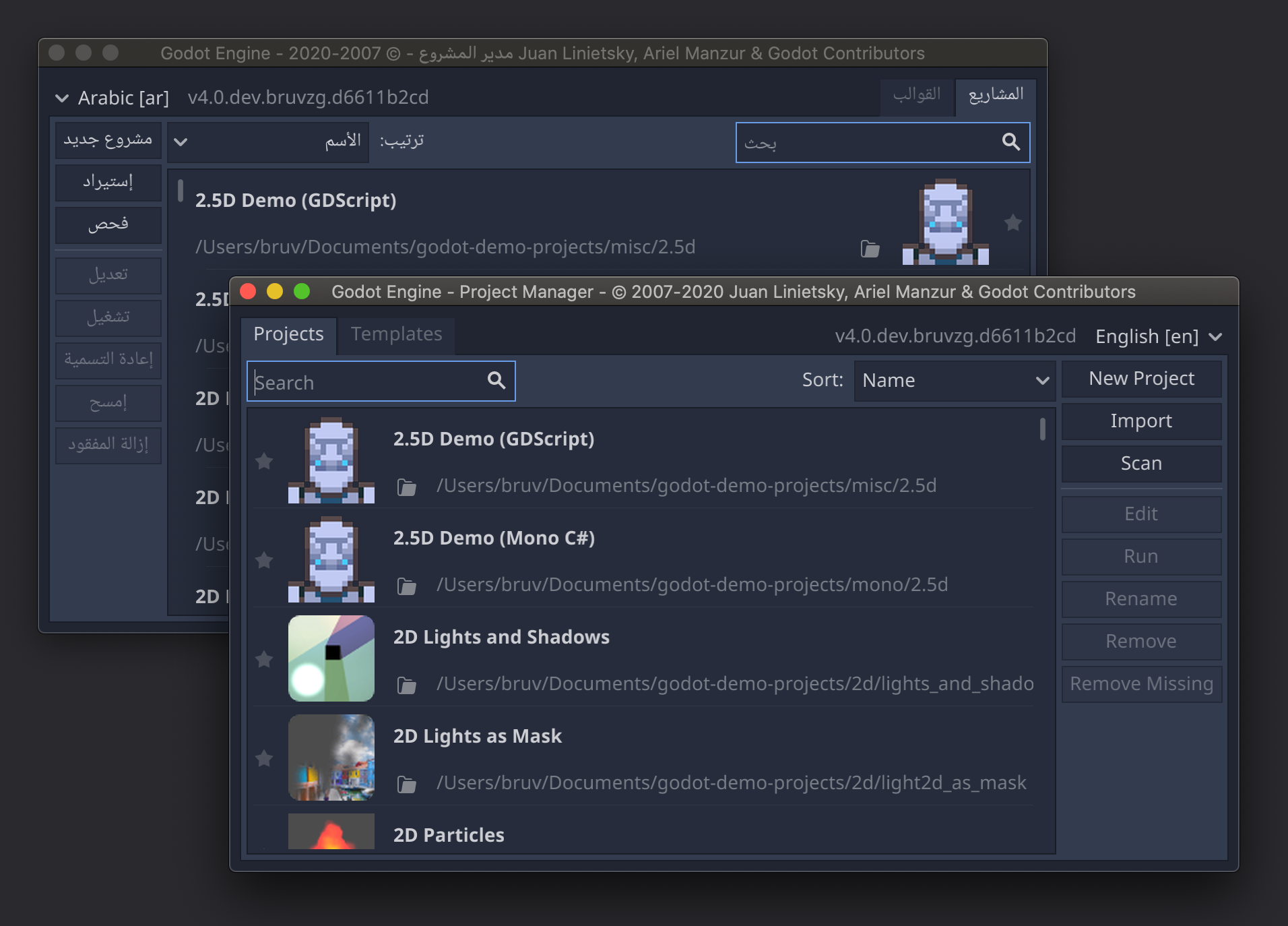This screenshot has height=926, width=1288.
Task: Click فحص scan button in Arabic window
Action: pyautogui.click(x=108, y=225)
